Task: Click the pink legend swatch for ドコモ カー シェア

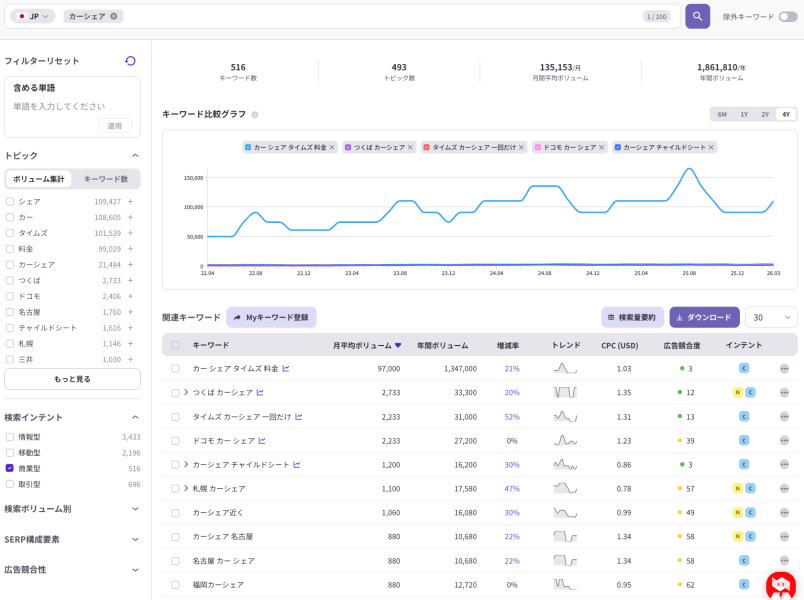Action: 538,148
